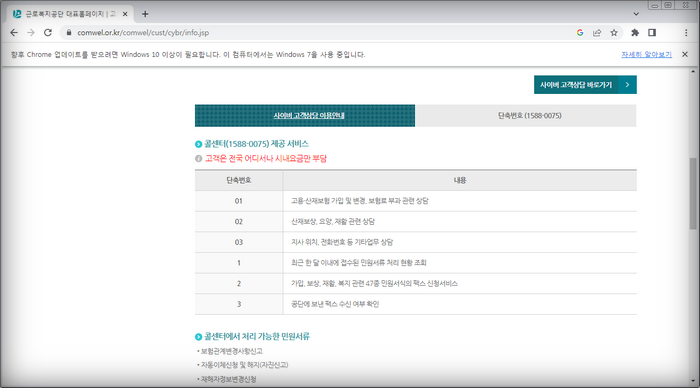Click the 지사 위치, 전화번호 등 row text
The height and width of the screenshot is (388, 700).
(342, 242)
